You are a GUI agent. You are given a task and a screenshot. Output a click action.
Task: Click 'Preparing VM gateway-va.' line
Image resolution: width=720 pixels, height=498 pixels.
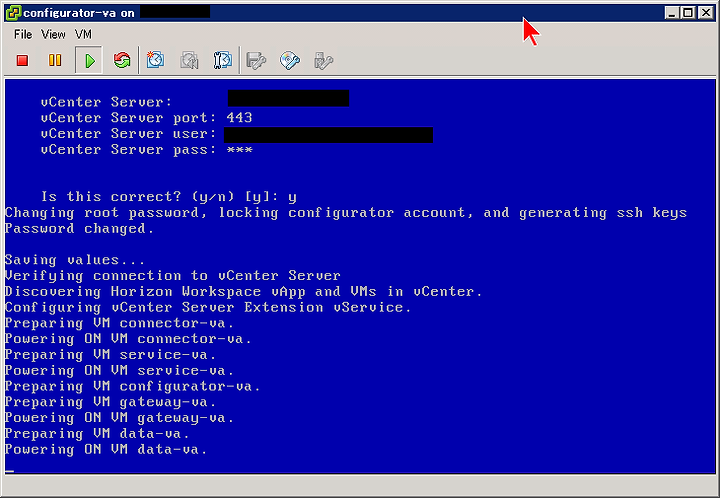111,403
